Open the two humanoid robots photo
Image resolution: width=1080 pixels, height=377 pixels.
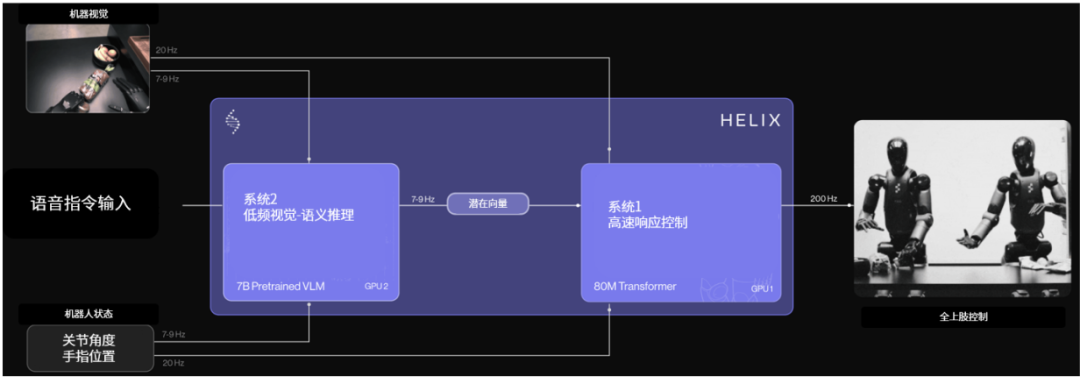tap(962, 209)
